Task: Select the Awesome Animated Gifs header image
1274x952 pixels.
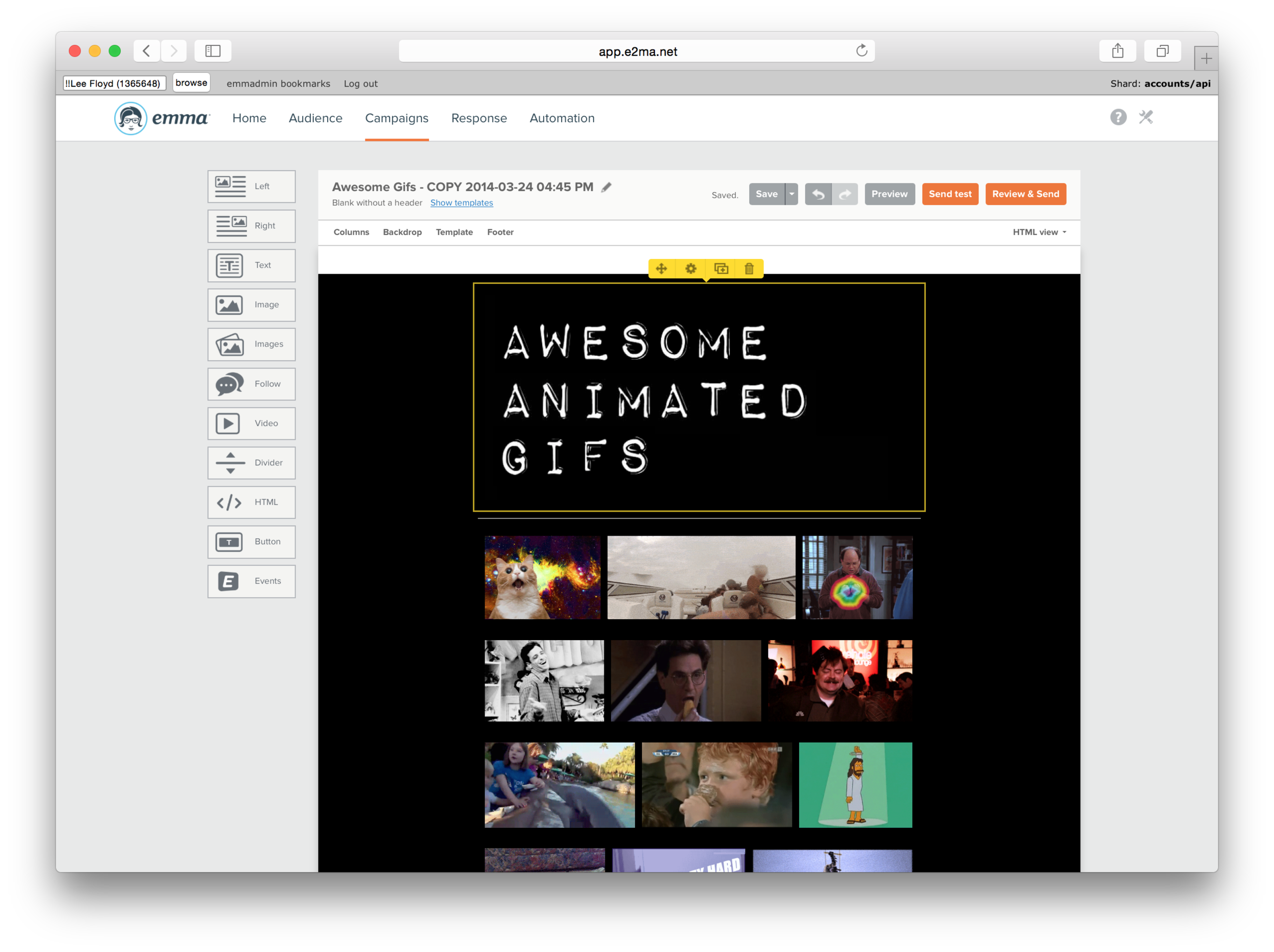Action: pyautogui.click(x=699, y=397)
